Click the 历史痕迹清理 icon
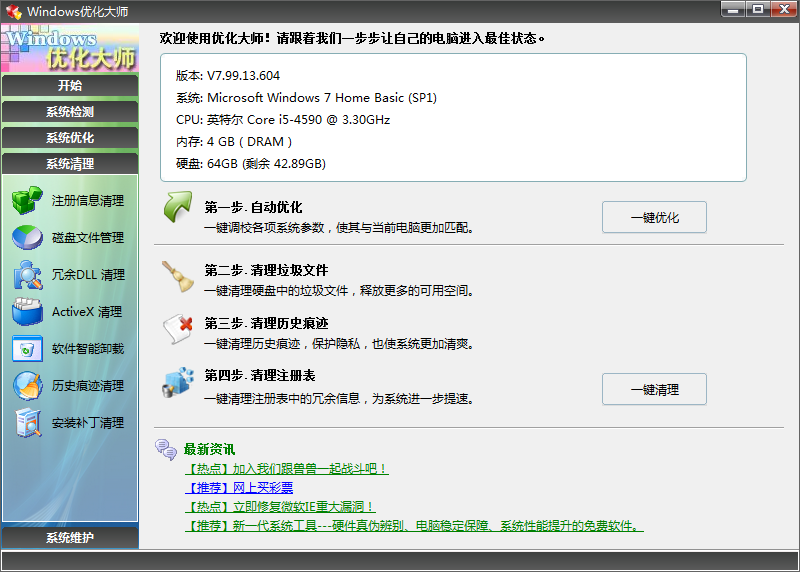Image resolution: width=800 pixels, height=572 pixels. 27,385
